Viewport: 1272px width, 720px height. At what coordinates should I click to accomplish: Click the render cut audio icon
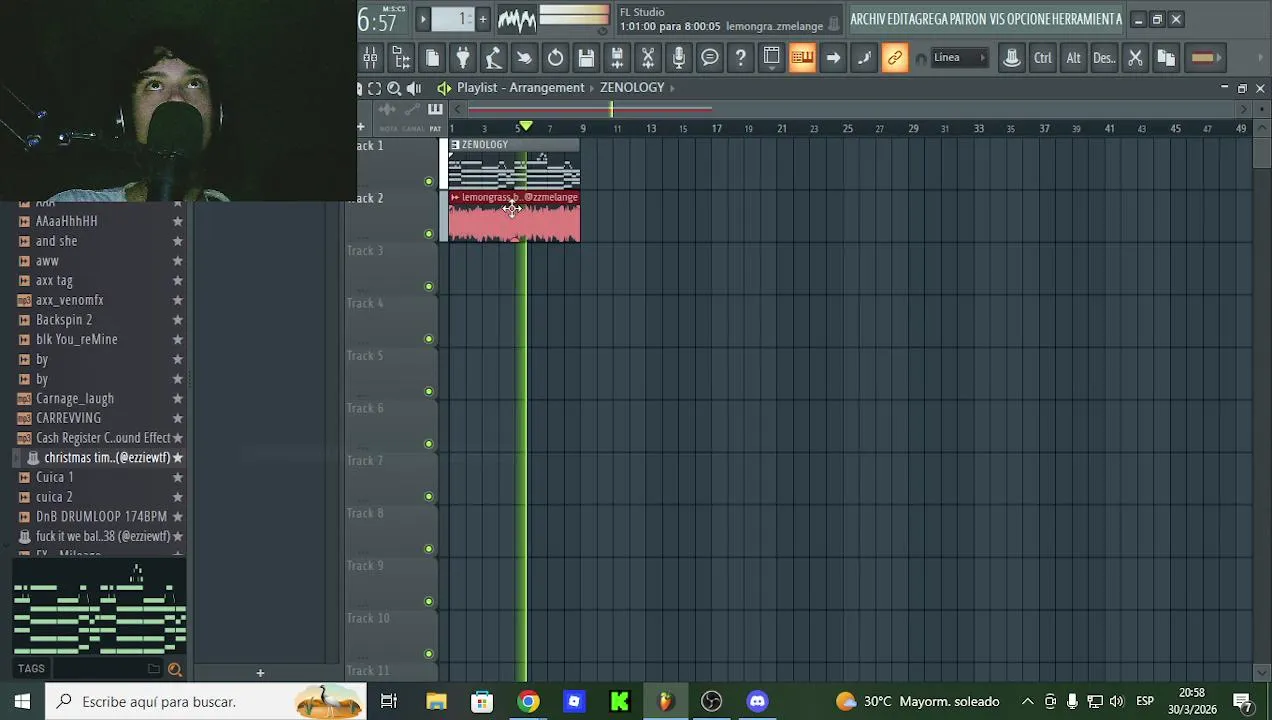[648, 58]
